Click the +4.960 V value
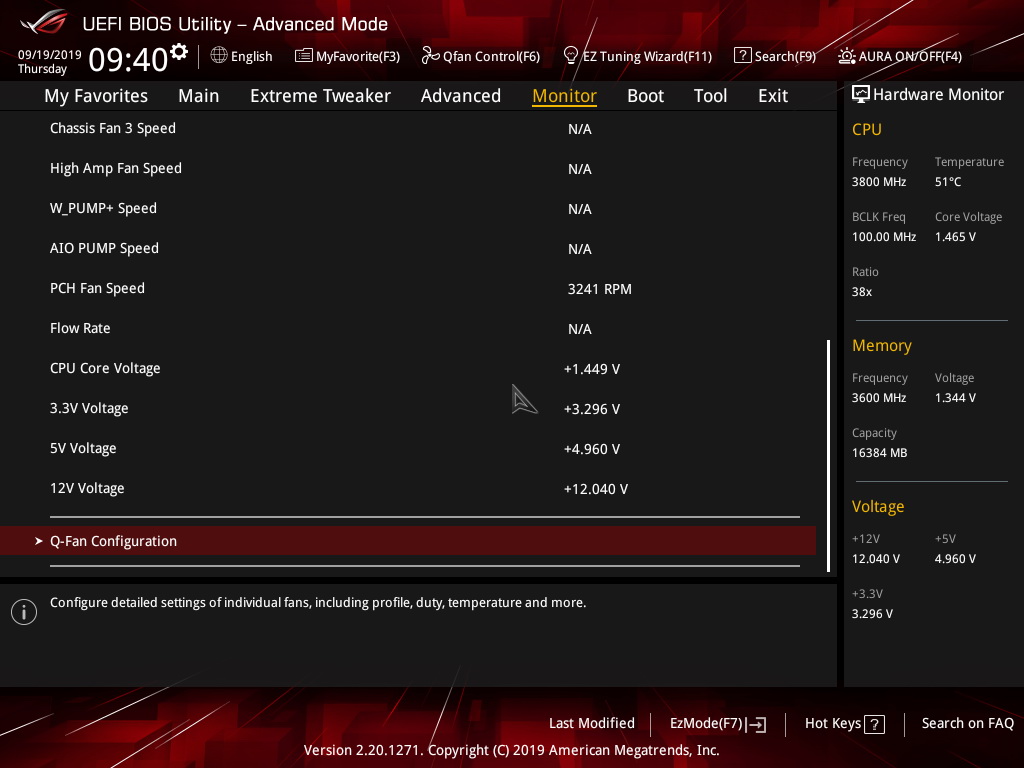1024x768 pixels. (x=592, y=449)
